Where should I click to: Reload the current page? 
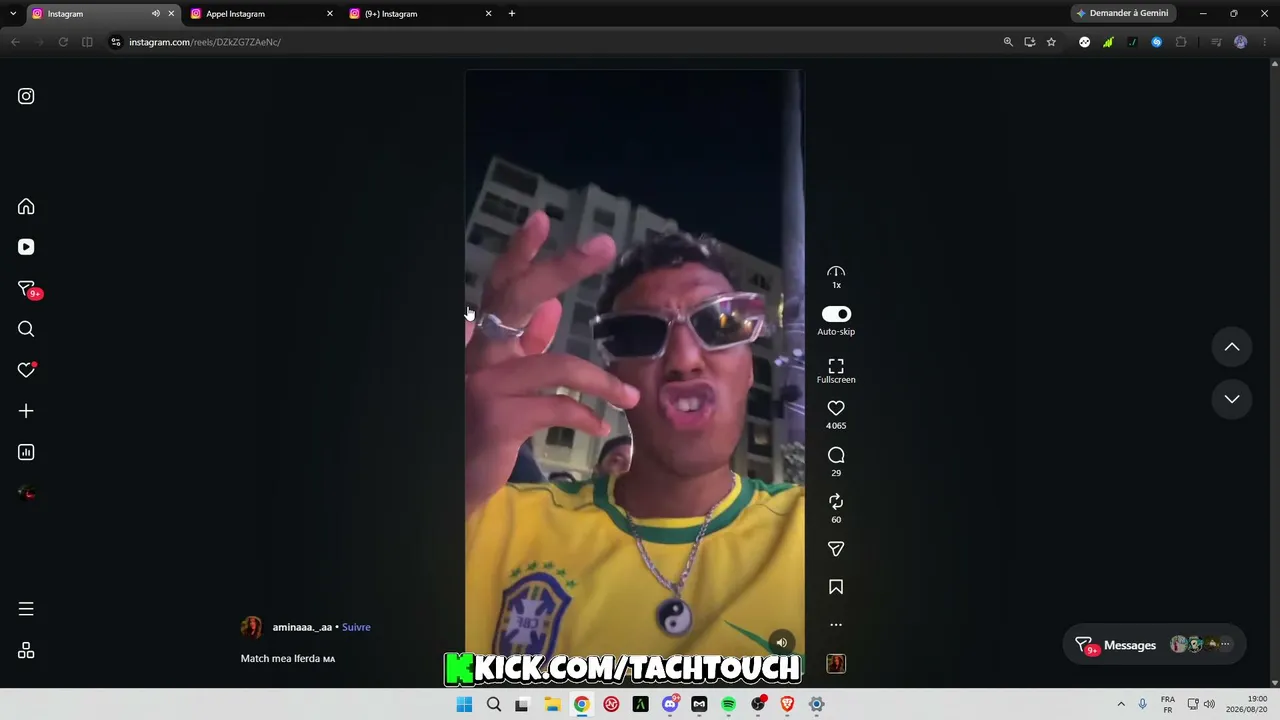pos(63,42)
